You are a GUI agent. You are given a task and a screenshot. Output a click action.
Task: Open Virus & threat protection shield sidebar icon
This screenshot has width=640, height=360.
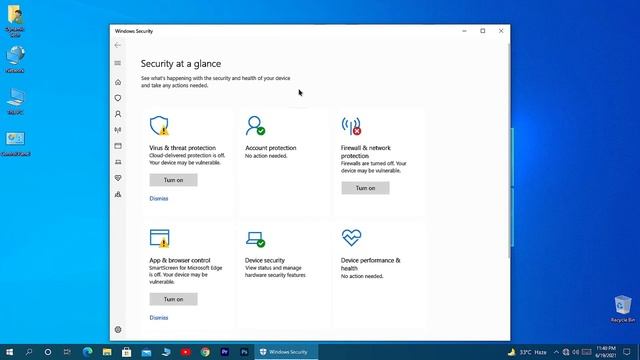point(118,98)
